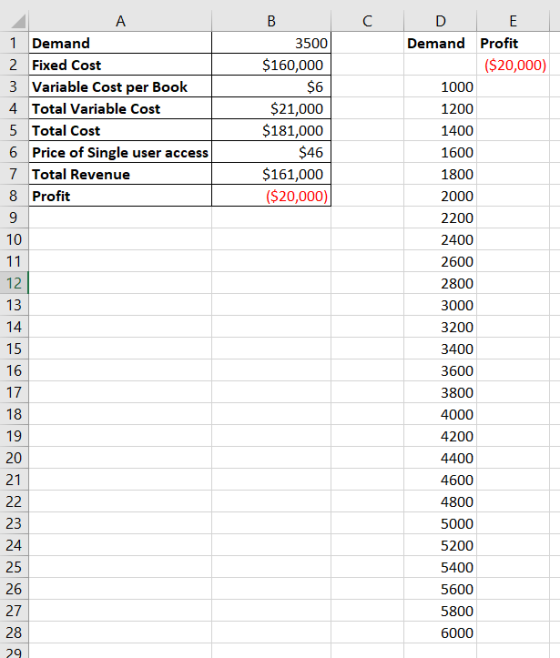
Task: Select the $46 price value
Action: point(271,152)
